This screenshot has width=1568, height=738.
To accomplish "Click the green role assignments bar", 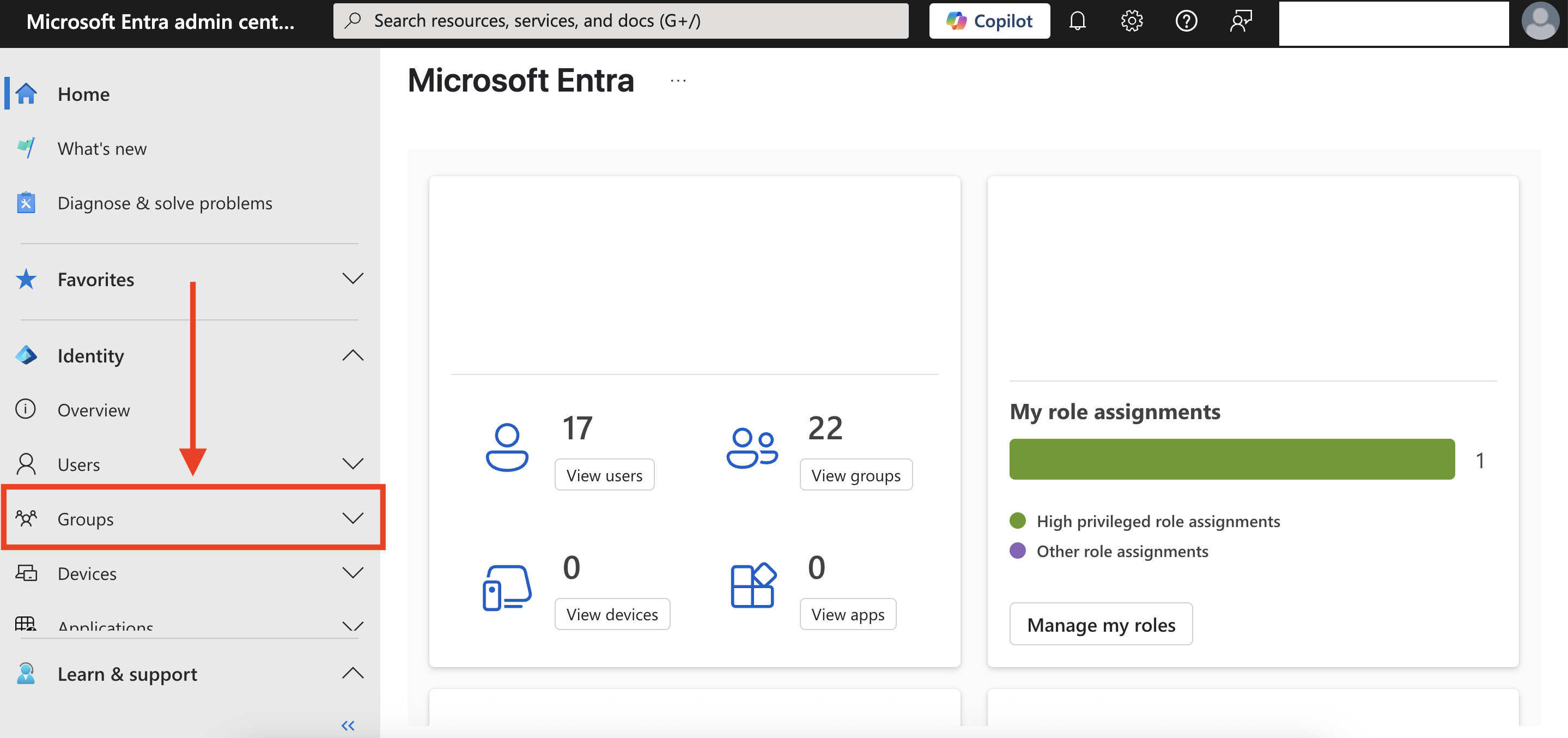I will pyautogui.click(x=1231, y=459).
